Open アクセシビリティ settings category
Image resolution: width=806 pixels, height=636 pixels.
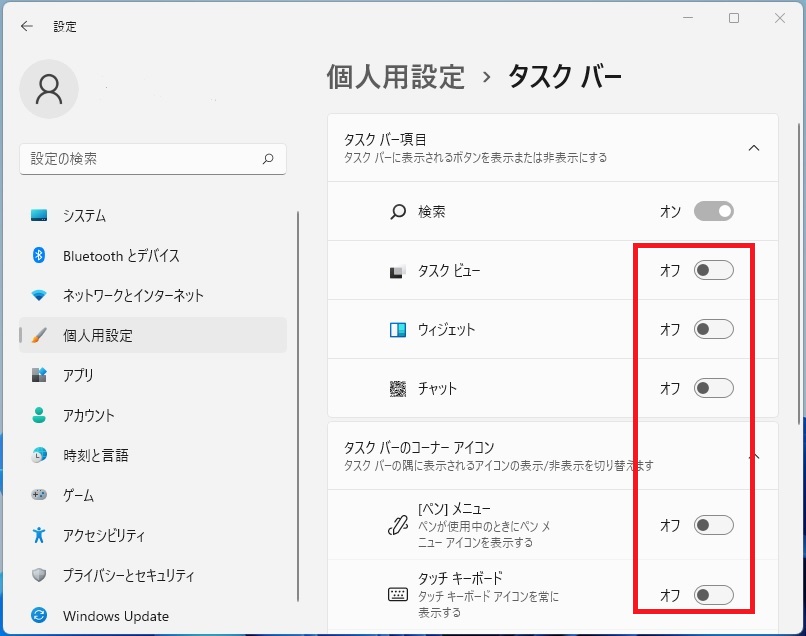click(153, 535)
